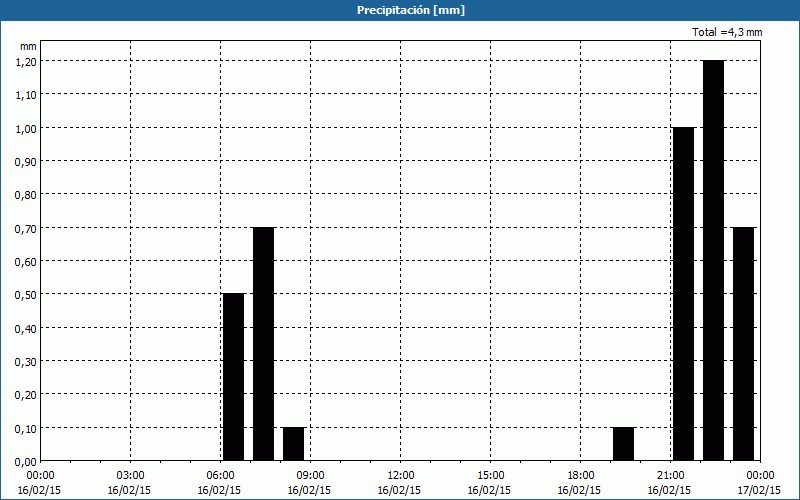Click the 0,30 y-axis label
Image resolution: width=800 pixels, height=500 pixels.
click(x=26, y=361)
